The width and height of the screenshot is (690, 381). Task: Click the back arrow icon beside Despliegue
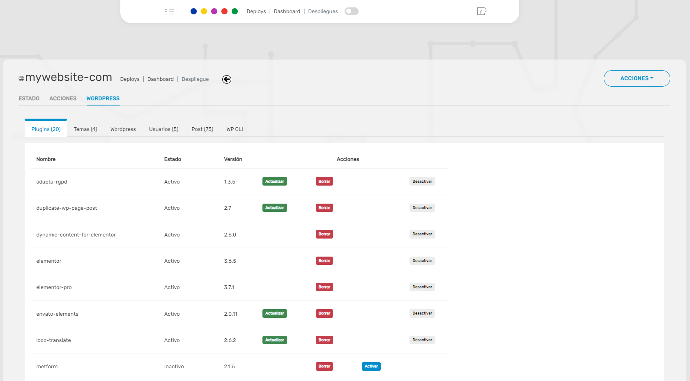point(226,79)
